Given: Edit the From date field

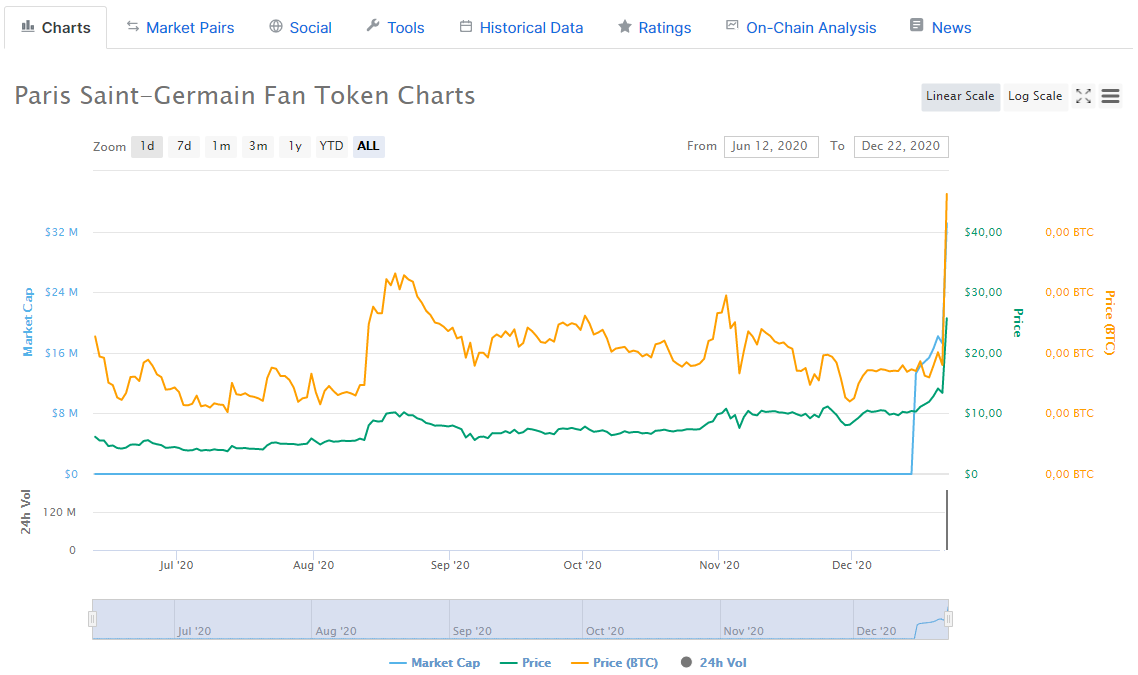Looking at the screenshot, I should point(771,147).
